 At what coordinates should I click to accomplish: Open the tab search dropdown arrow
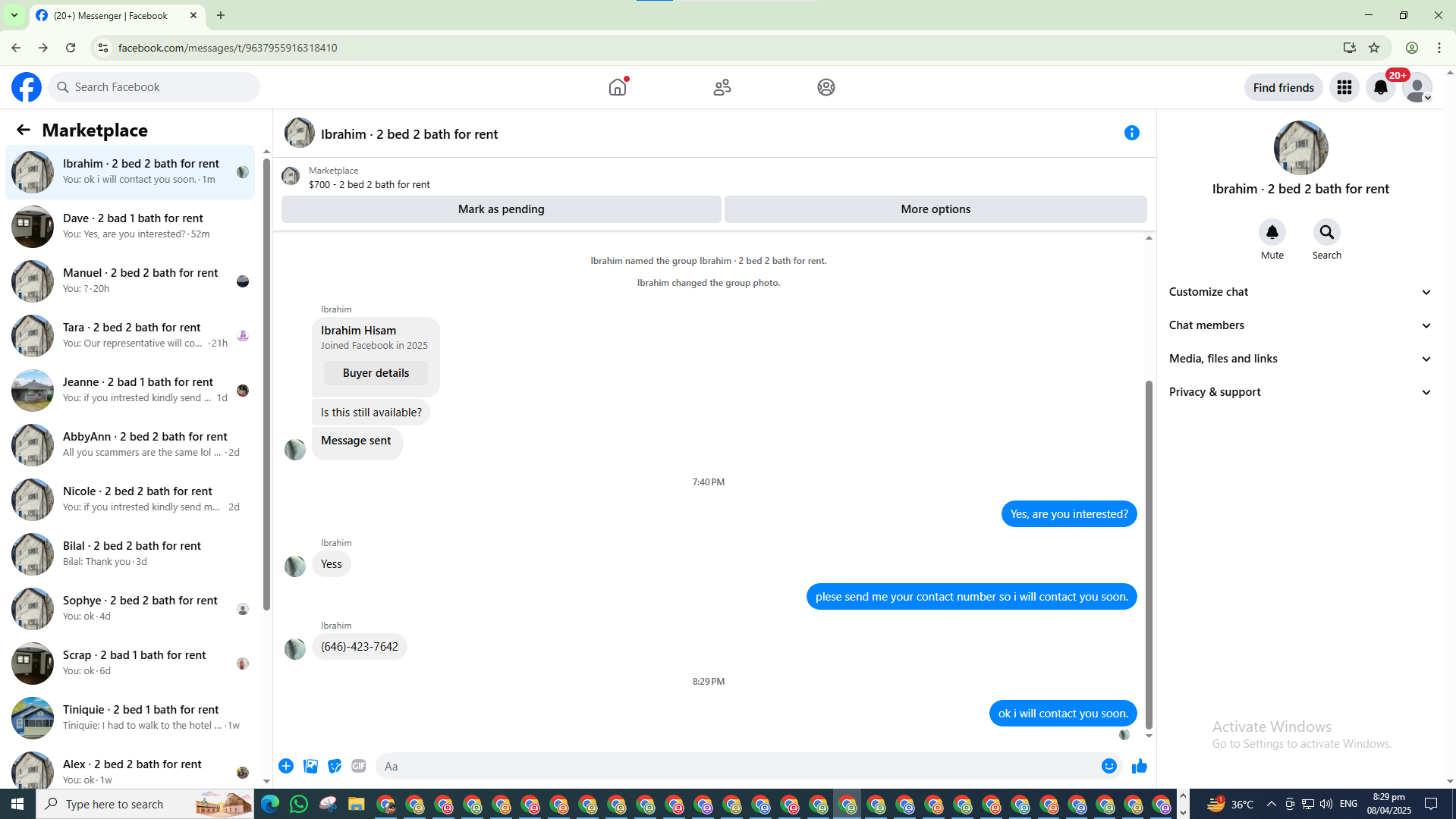pyautogui.click(x=14, y=15)
